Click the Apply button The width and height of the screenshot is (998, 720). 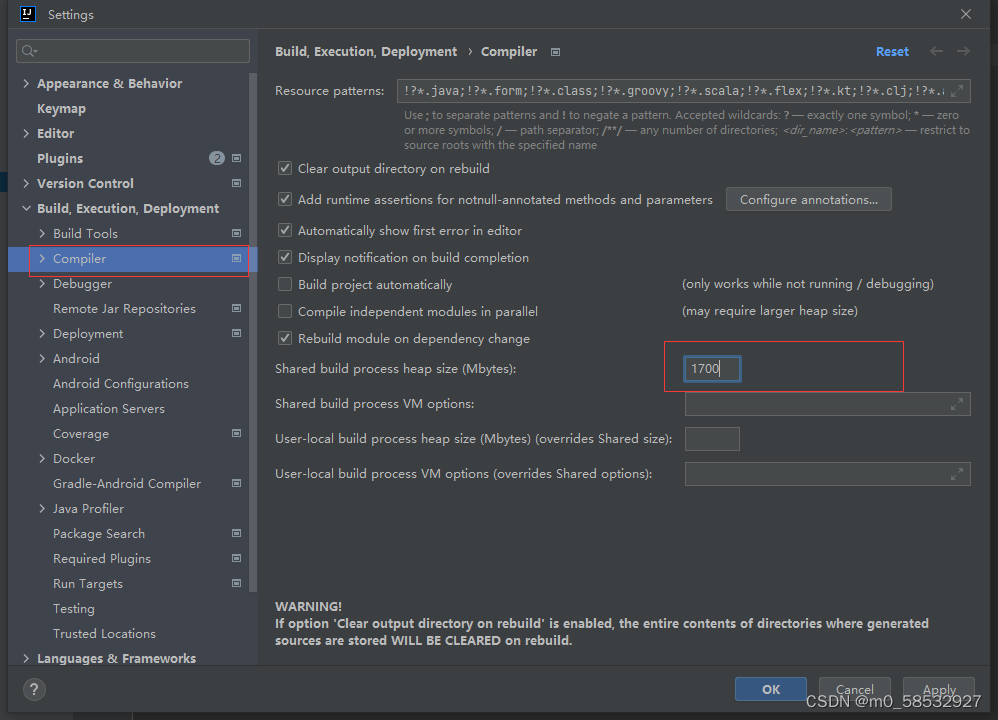pyautogui.click(x=939, y=689)
